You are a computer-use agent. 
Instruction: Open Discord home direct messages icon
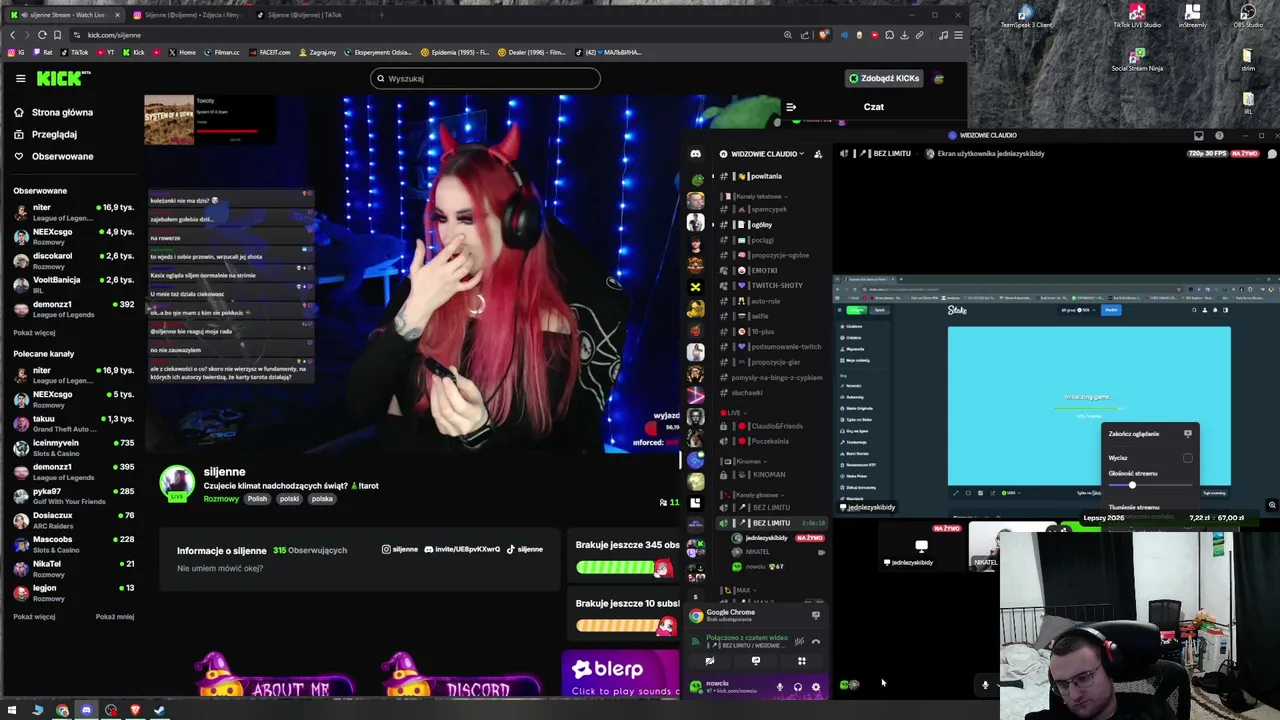click(x=695, y=154)
